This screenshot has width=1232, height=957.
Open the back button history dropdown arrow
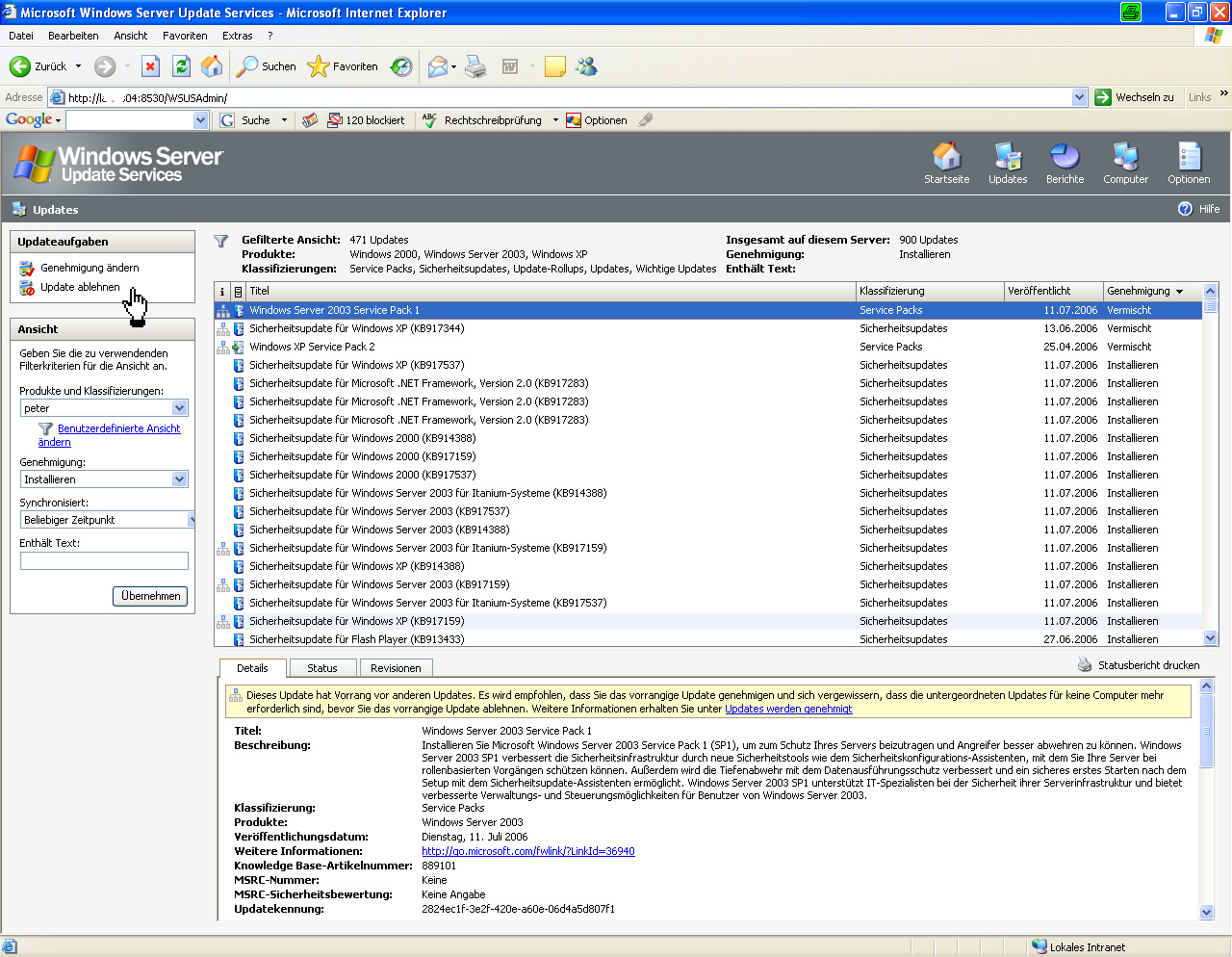[x=79, y=66]
